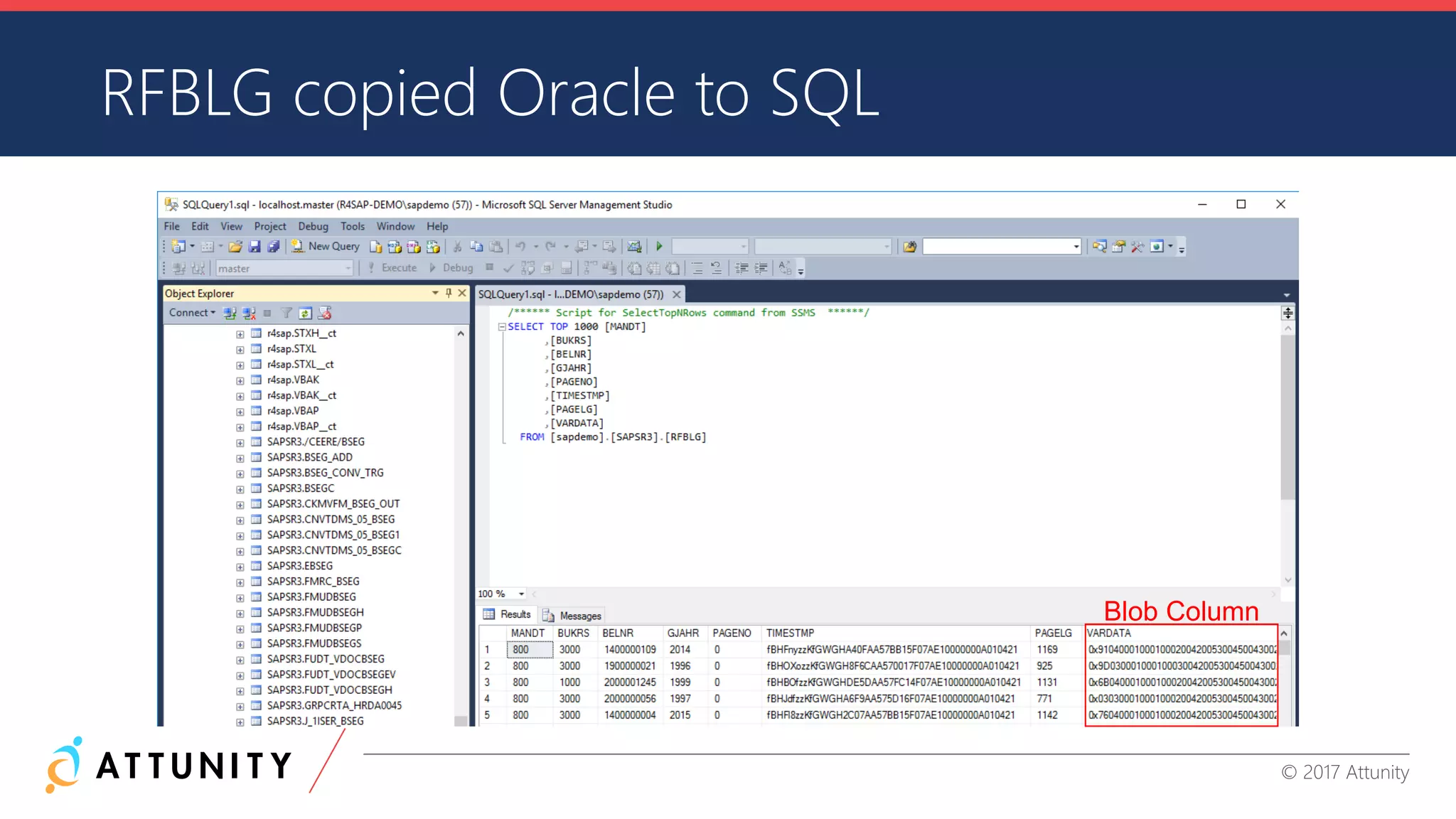This screenshot has width=1456, height=819.
Task: Expand the SAPSR3.EBSEG table node
Action: click(240, 567)
